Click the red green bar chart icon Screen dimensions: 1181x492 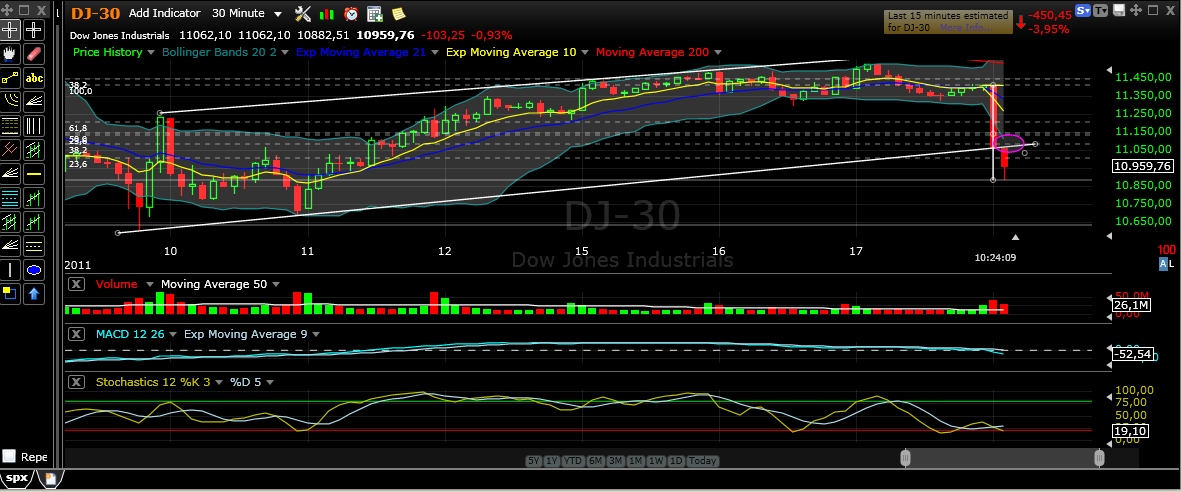click(327, 14)
